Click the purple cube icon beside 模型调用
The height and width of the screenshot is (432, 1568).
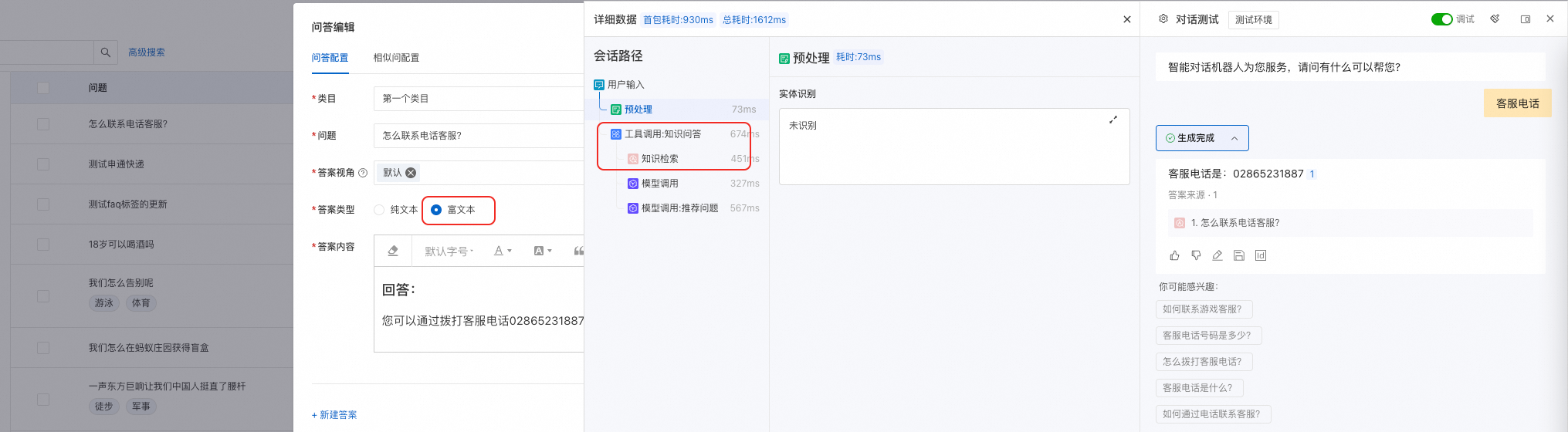(633, 184)
